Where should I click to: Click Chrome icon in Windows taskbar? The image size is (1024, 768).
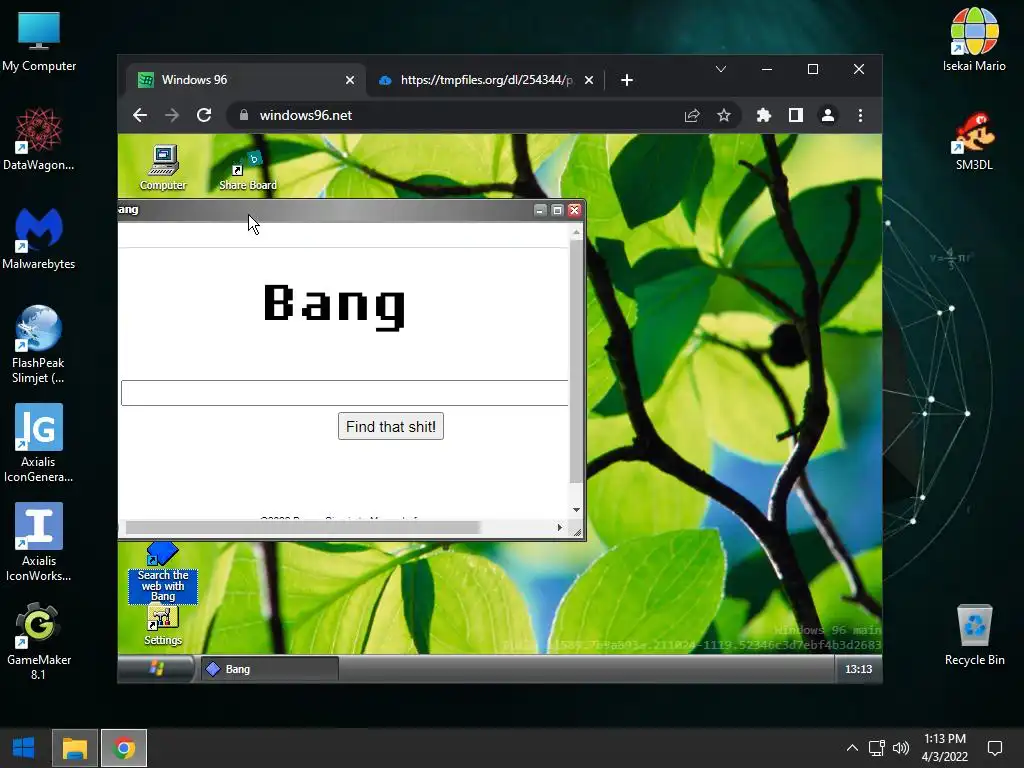124,748
